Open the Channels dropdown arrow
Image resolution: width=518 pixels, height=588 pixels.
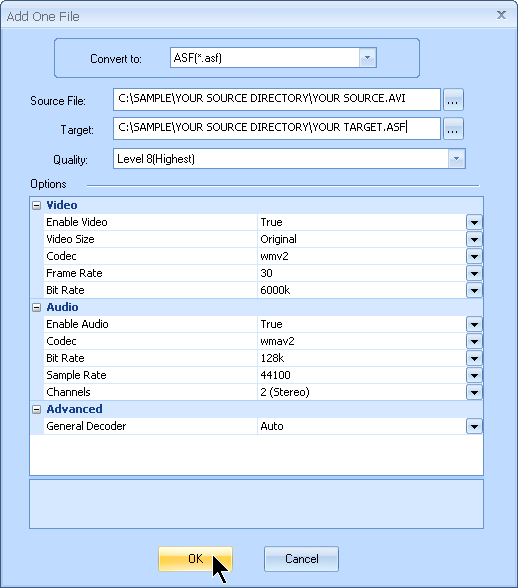click(x=474, y=392)
